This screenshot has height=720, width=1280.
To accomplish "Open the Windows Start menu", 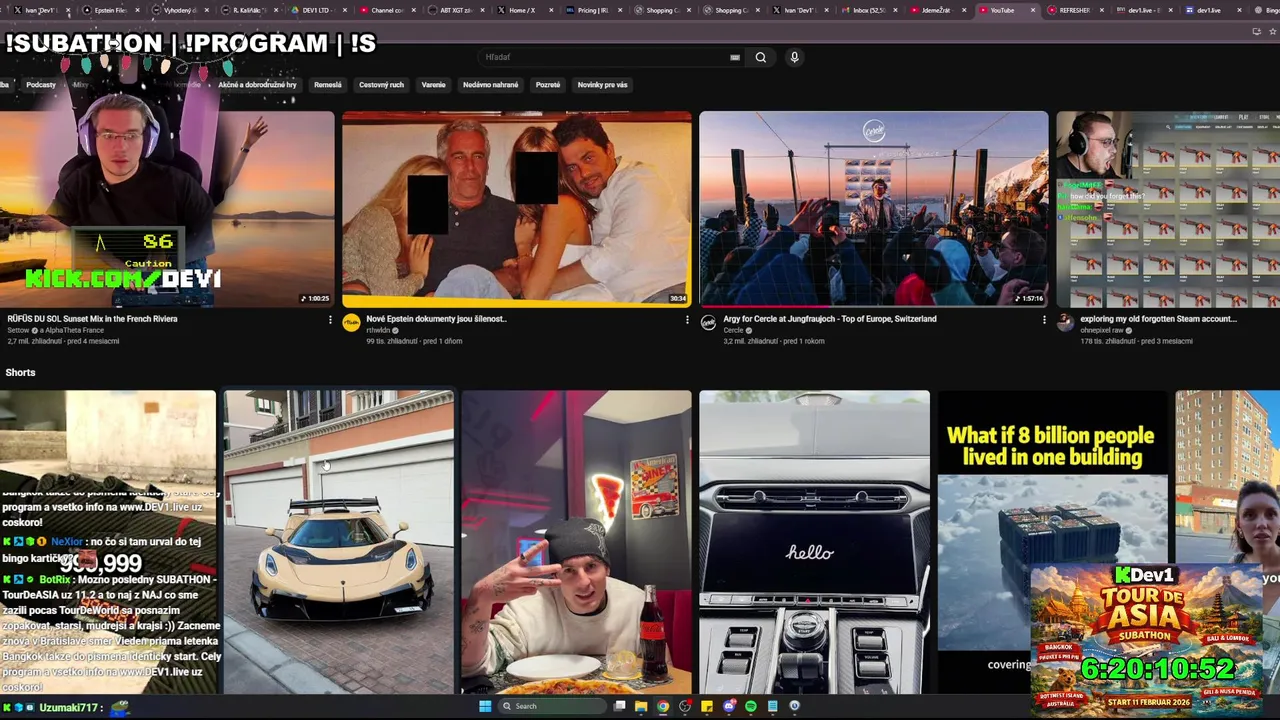I will 485,706.
